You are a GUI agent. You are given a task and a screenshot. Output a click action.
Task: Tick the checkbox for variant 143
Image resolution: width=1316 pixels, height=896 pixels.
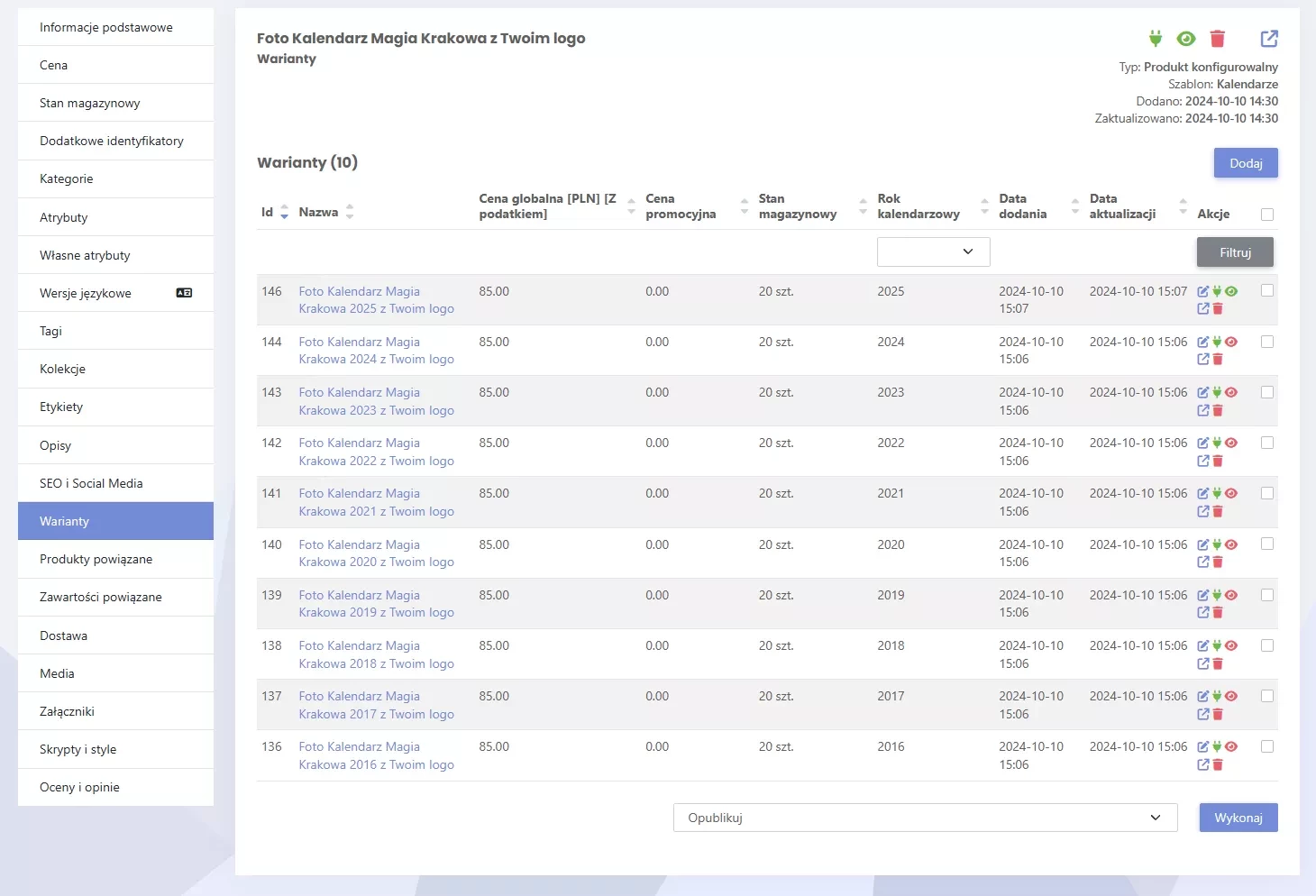[1267, 392]
